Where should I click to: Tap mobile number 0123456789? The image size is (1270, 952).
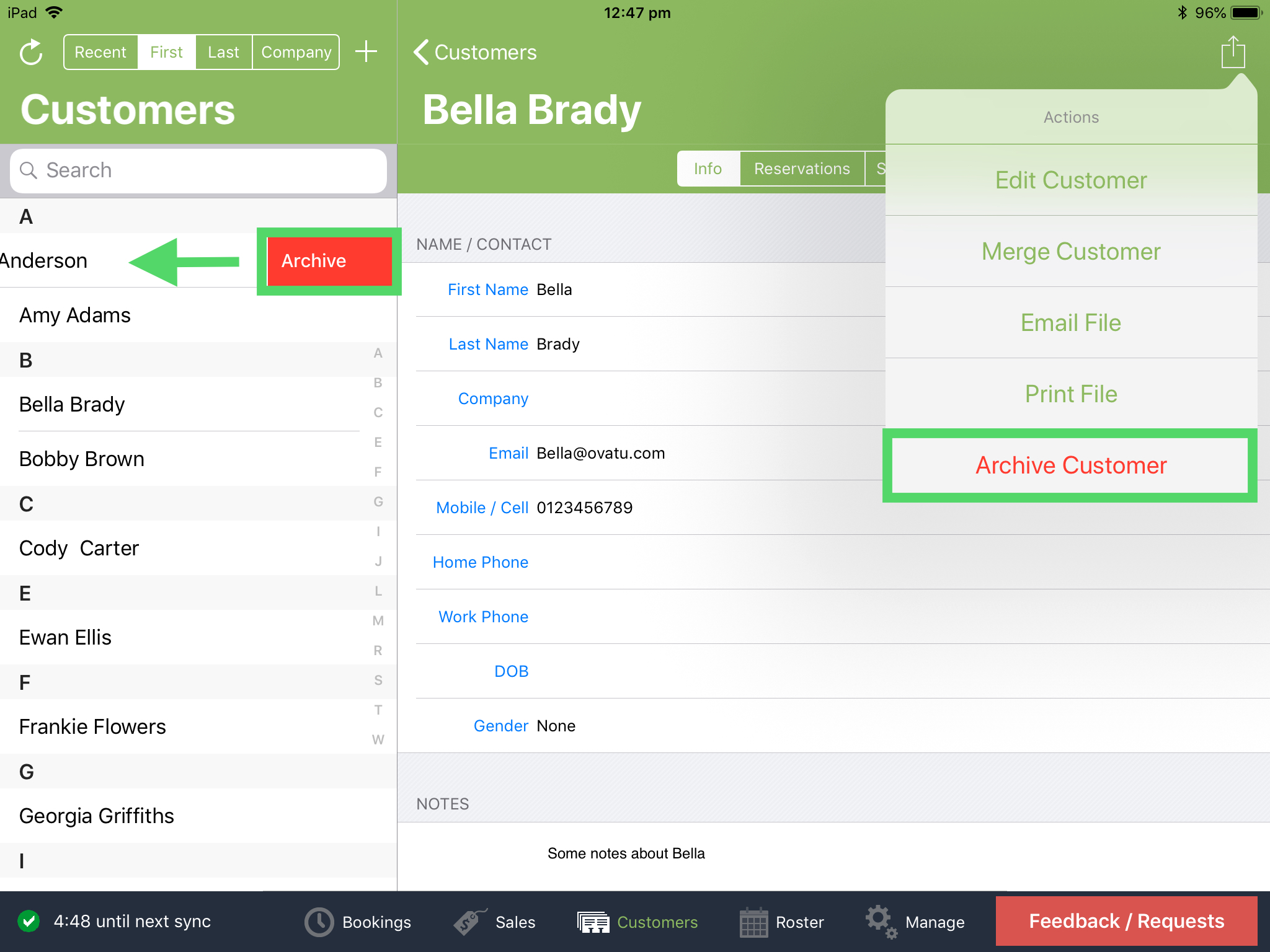pyautogui.click(x=584, y=508)
